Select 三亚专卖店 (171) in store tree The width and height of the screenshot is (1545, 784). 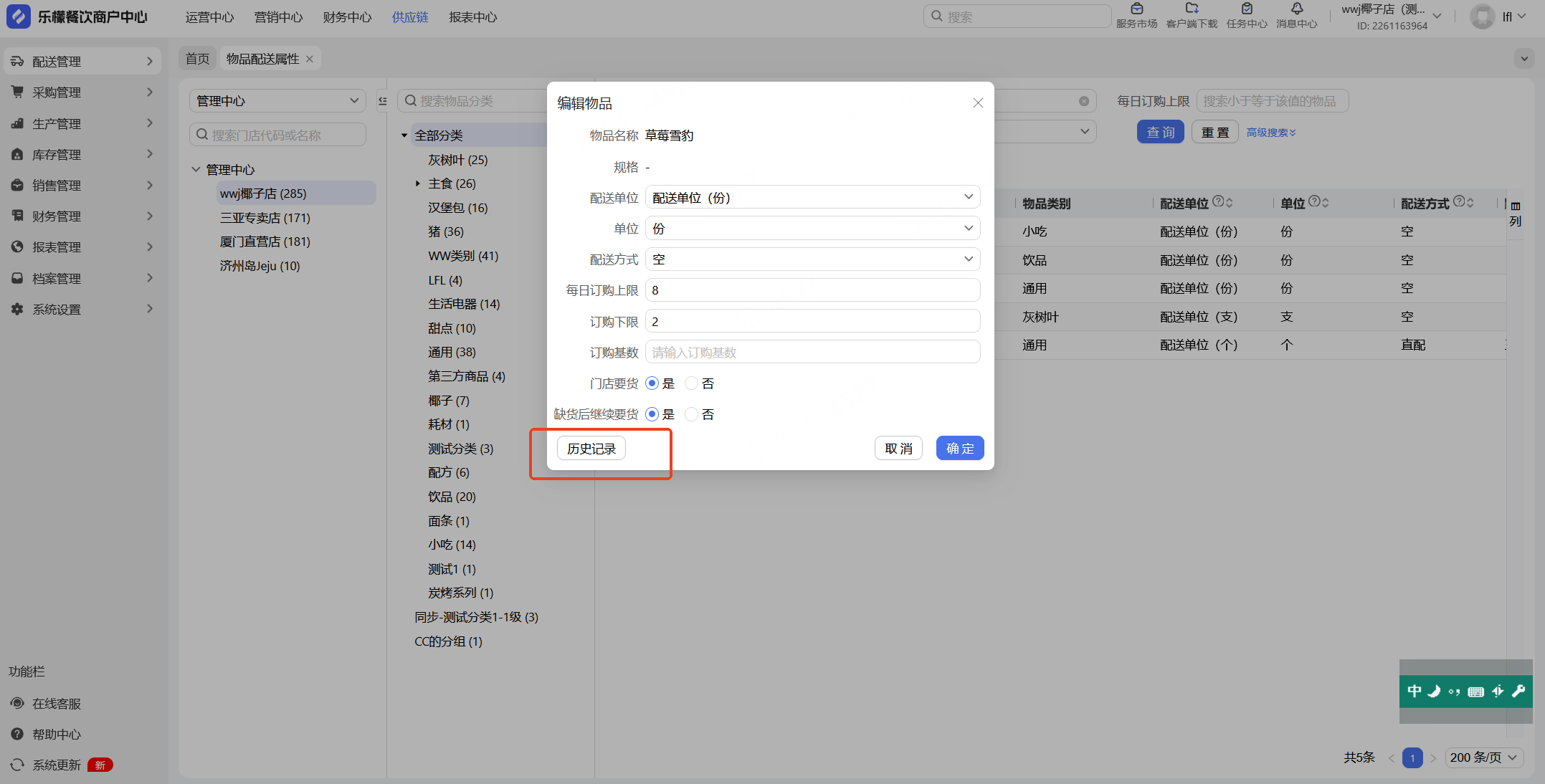tap(265, 218)
